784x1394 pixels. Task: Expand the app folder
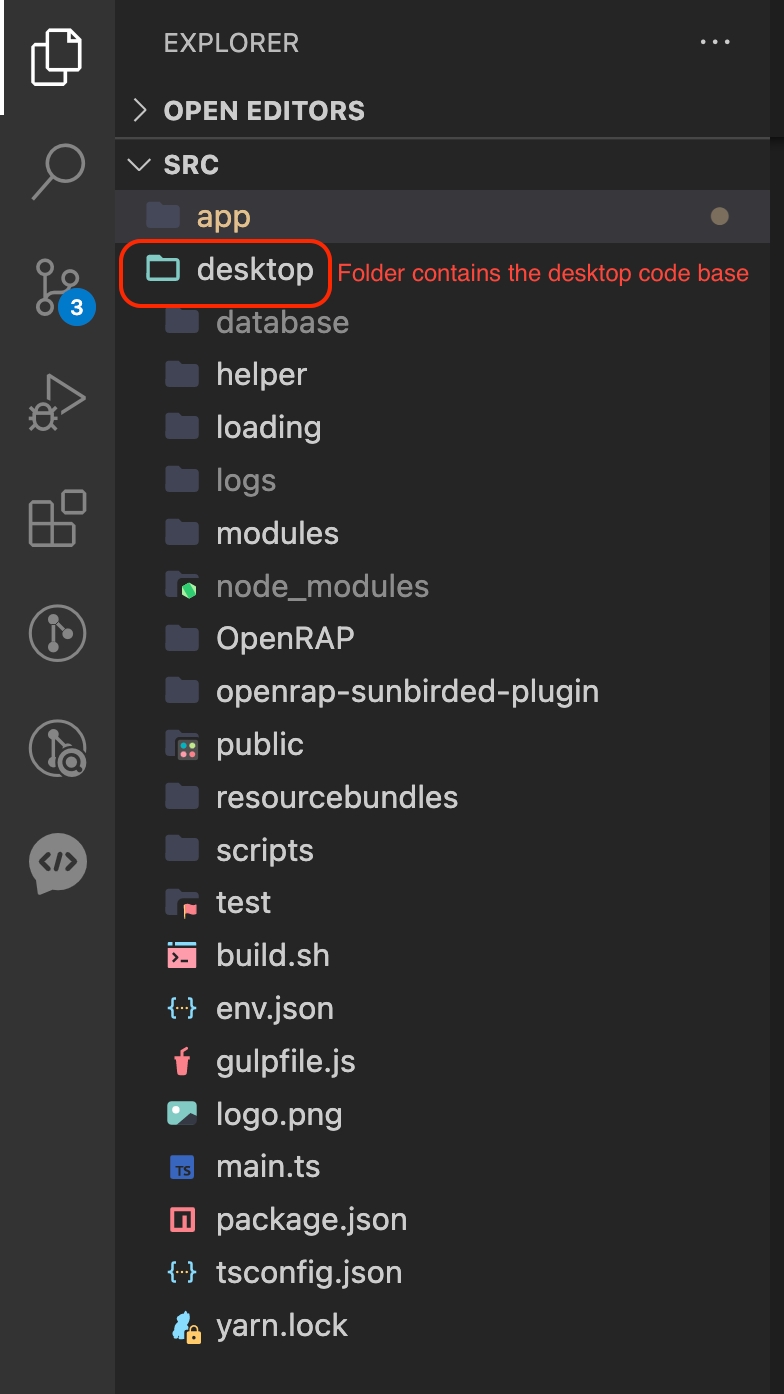223,216
